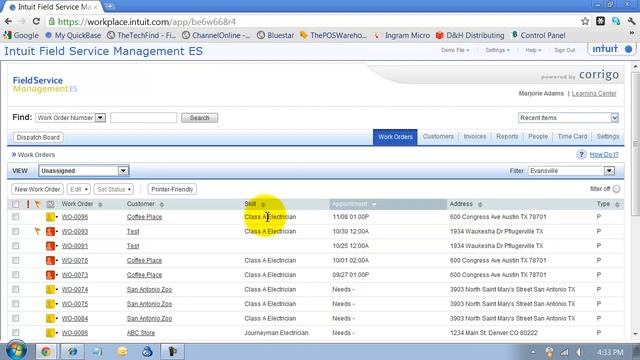
Task: Open the Chrome wrench menu
Action: pyautogui.click(x=631, y=21)
